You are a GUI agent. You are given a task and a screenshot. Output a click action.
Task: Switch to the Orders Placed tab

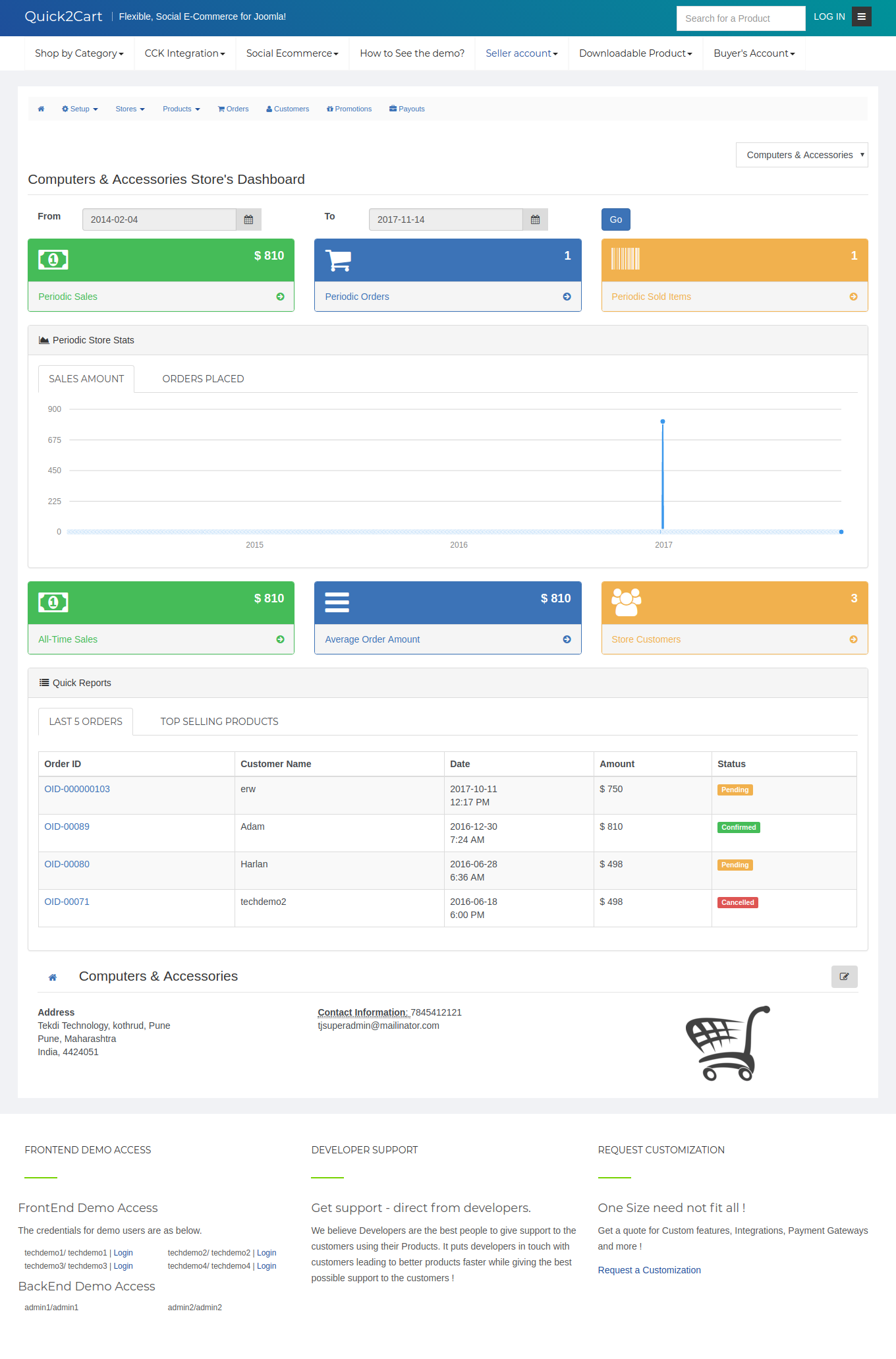pyautogui.click(x=203, y=379)
